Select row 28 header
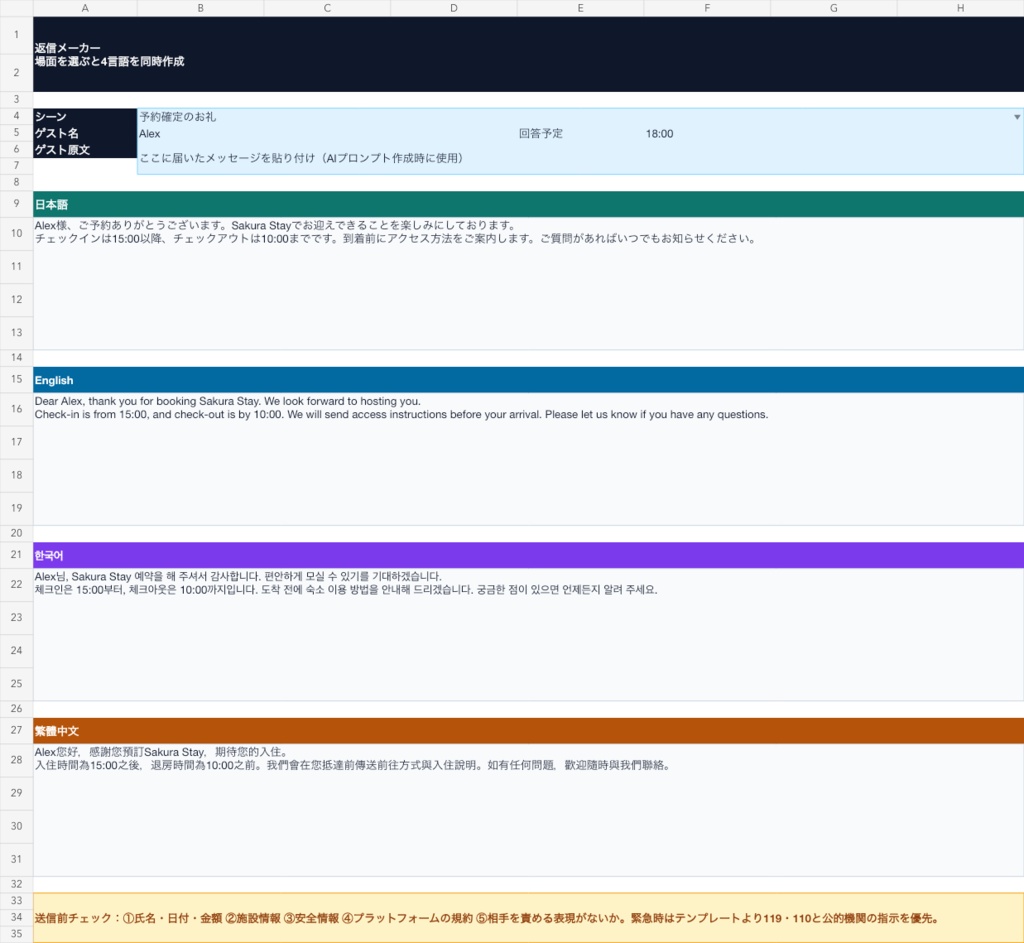 [16, 759]
